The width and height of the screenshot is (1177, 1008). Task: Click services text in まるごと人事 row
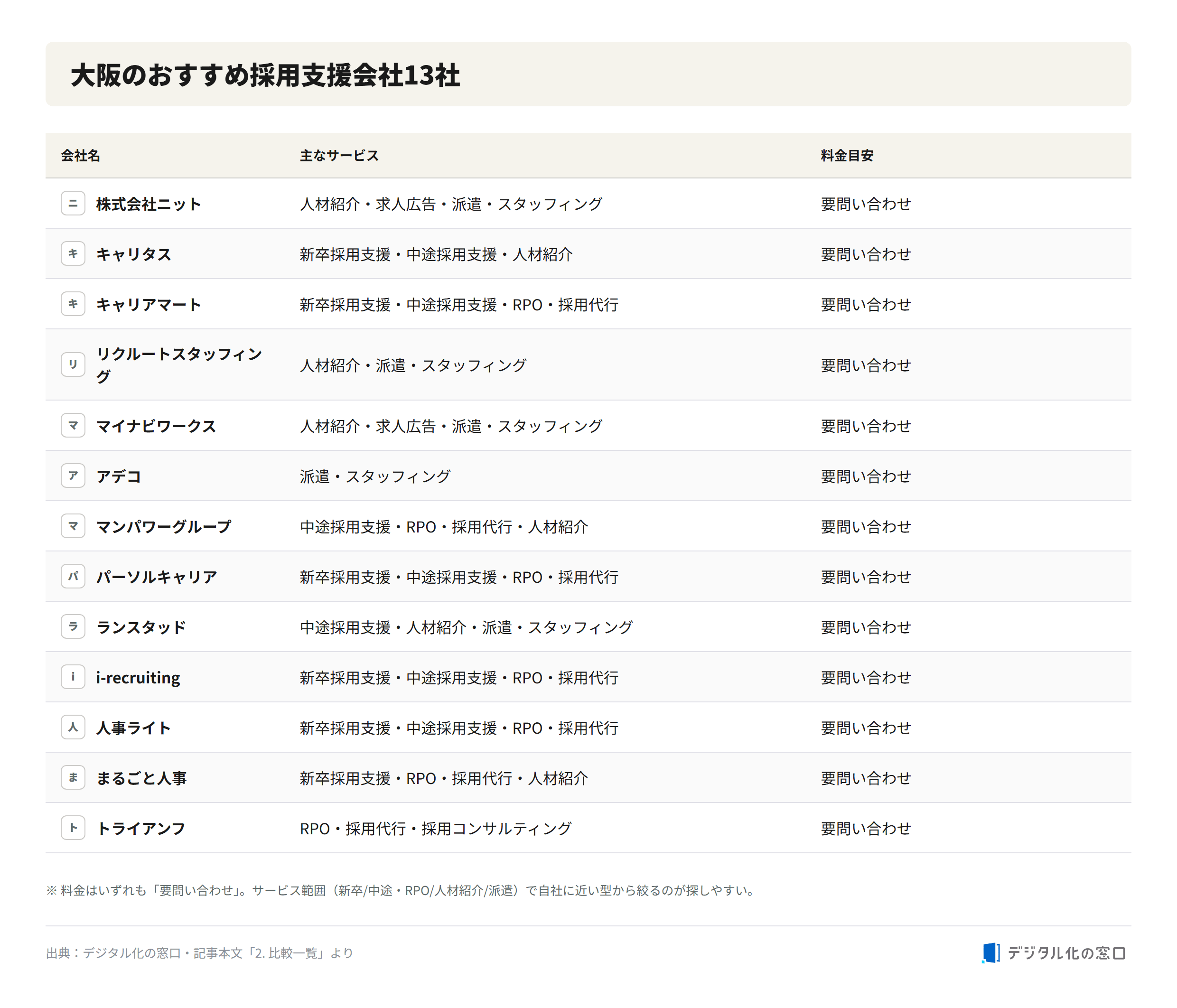pyautogui.click(x=444, y=778)
